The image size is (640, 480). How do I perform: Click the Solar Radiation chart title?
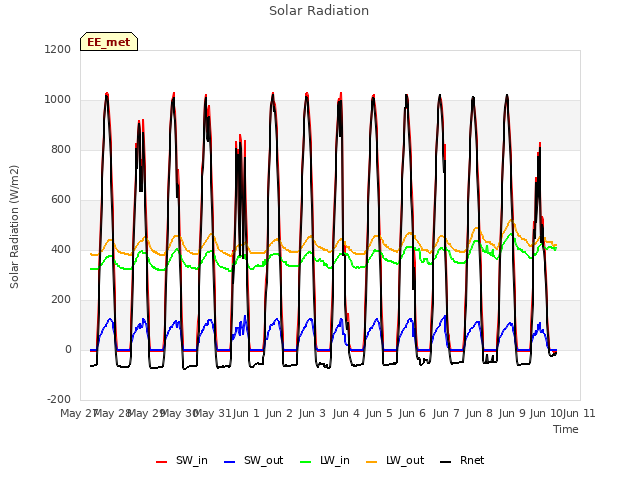(x=319, y=11)
